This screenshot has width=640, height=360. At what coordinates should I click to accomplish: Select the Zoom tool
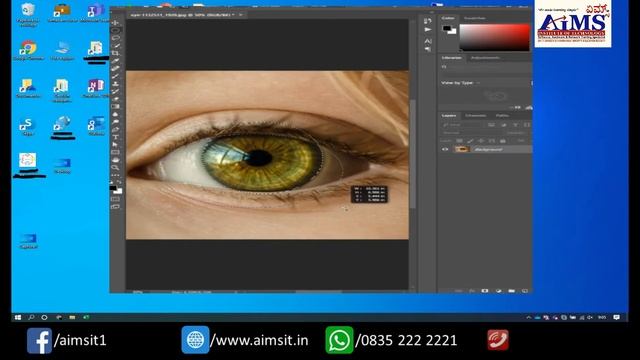(x=116, y=167)
